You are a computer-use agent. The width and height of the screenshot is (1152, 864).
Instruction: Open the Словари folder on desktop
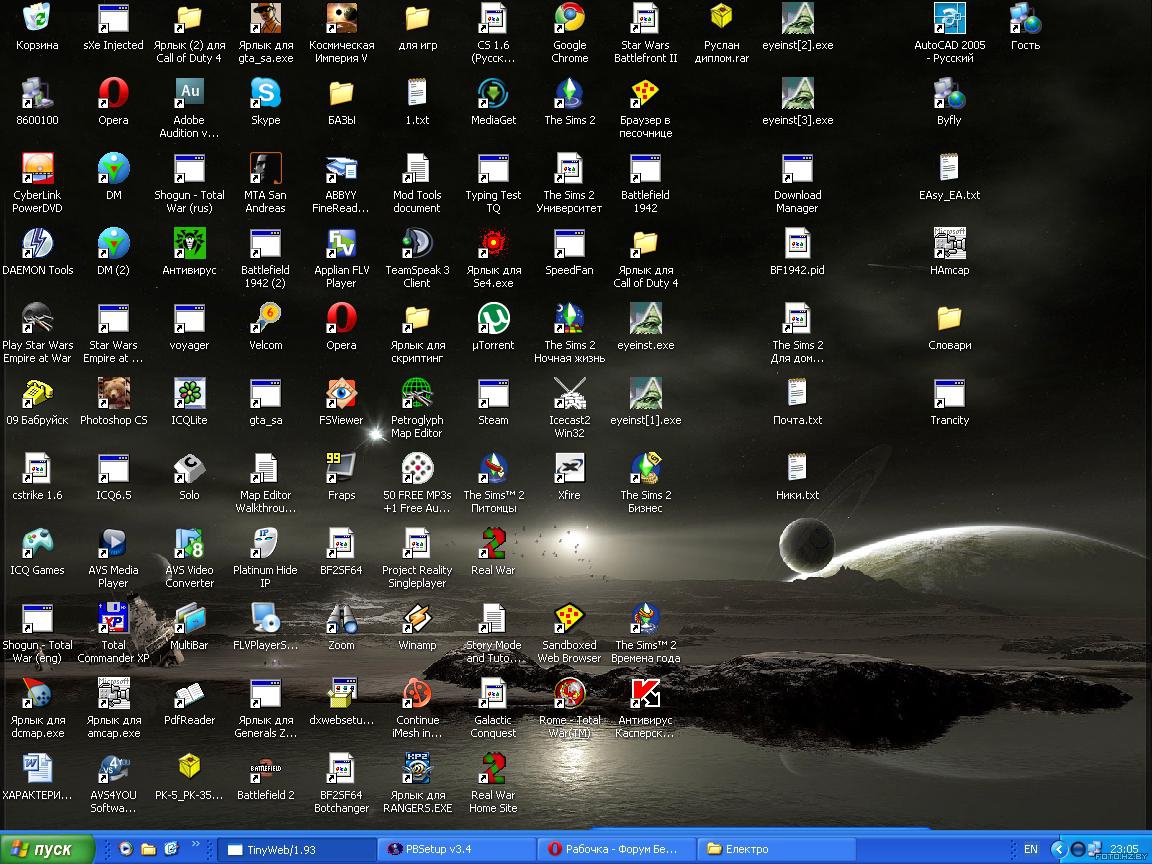pos(949,319)
